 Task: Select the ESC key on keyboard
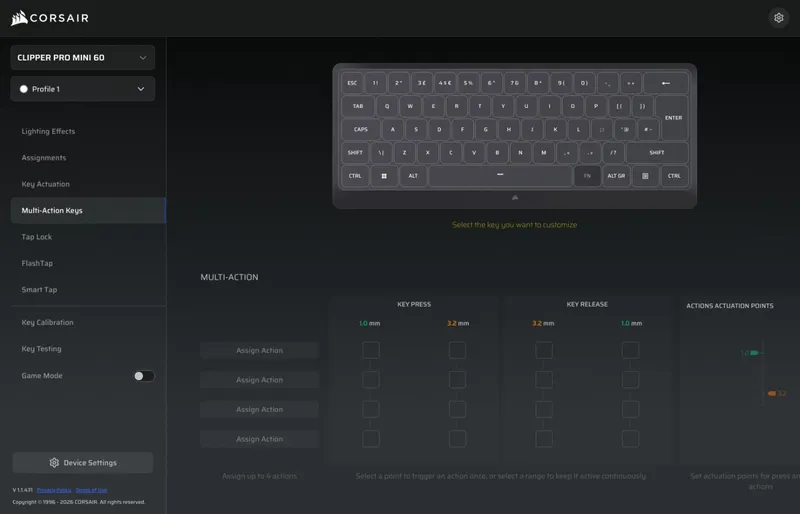point(352,83)
